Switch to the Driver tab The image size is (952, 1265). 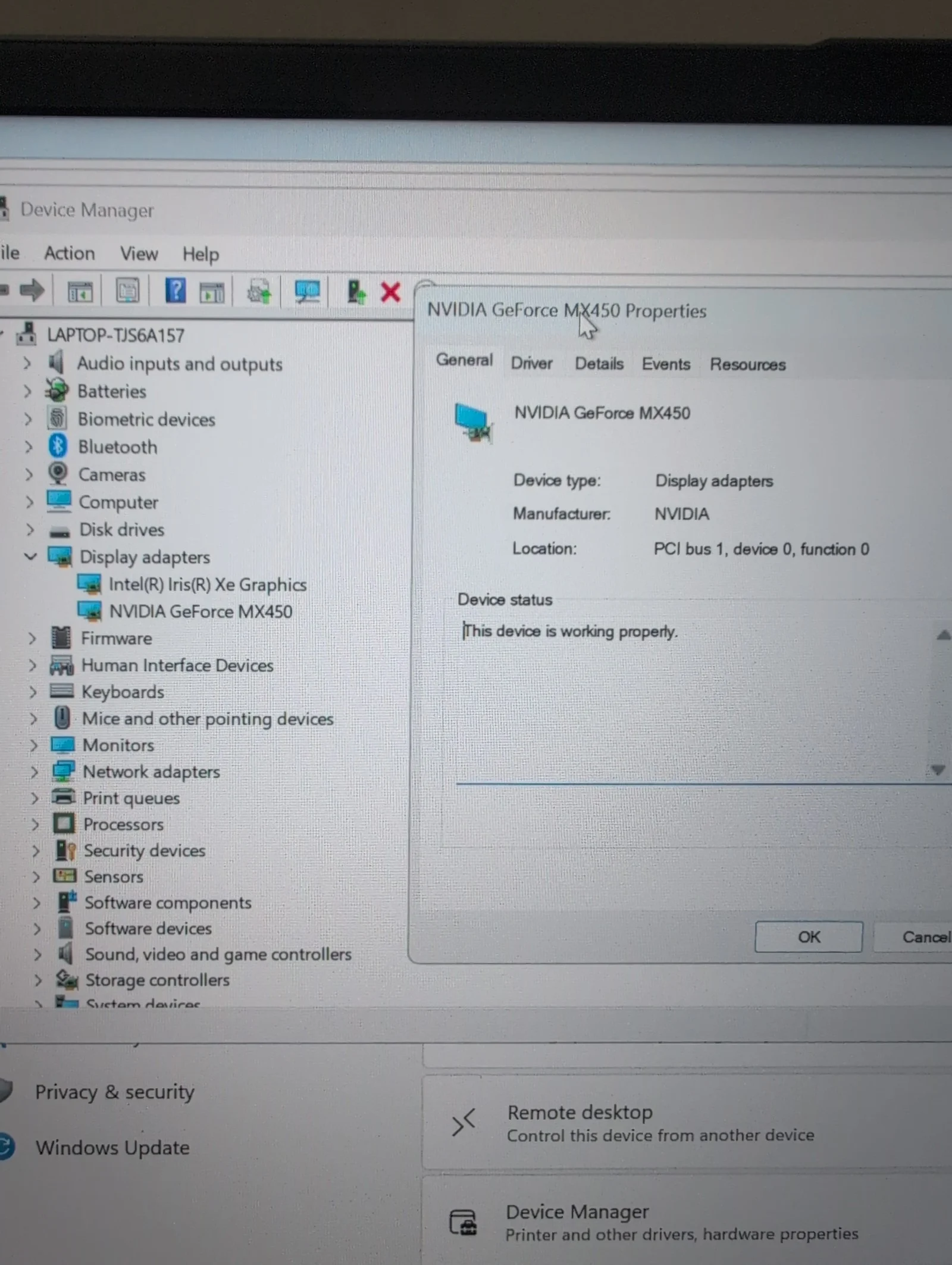click(531, 363)
